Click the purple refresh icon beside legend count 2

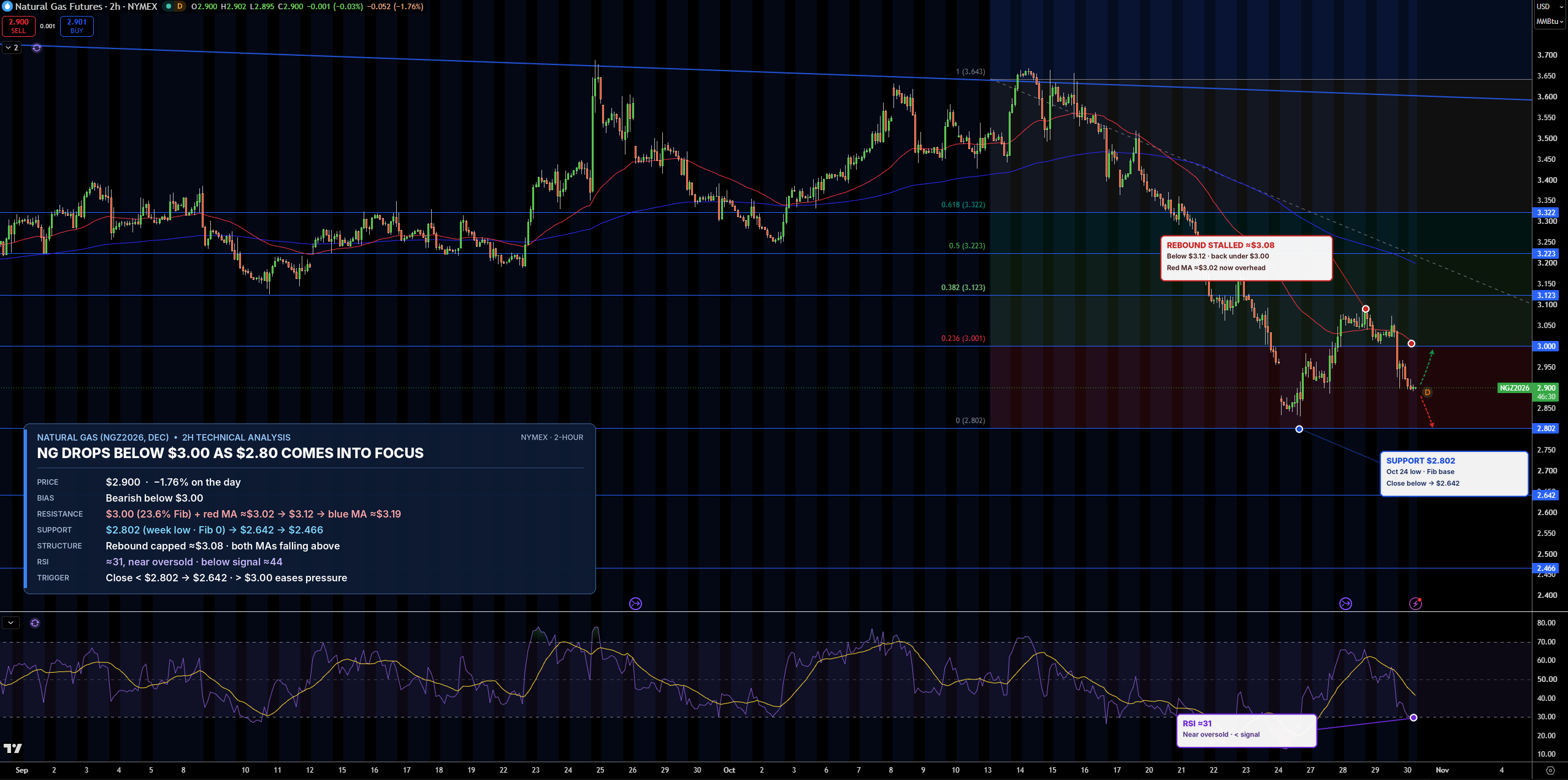click(37, 48)
